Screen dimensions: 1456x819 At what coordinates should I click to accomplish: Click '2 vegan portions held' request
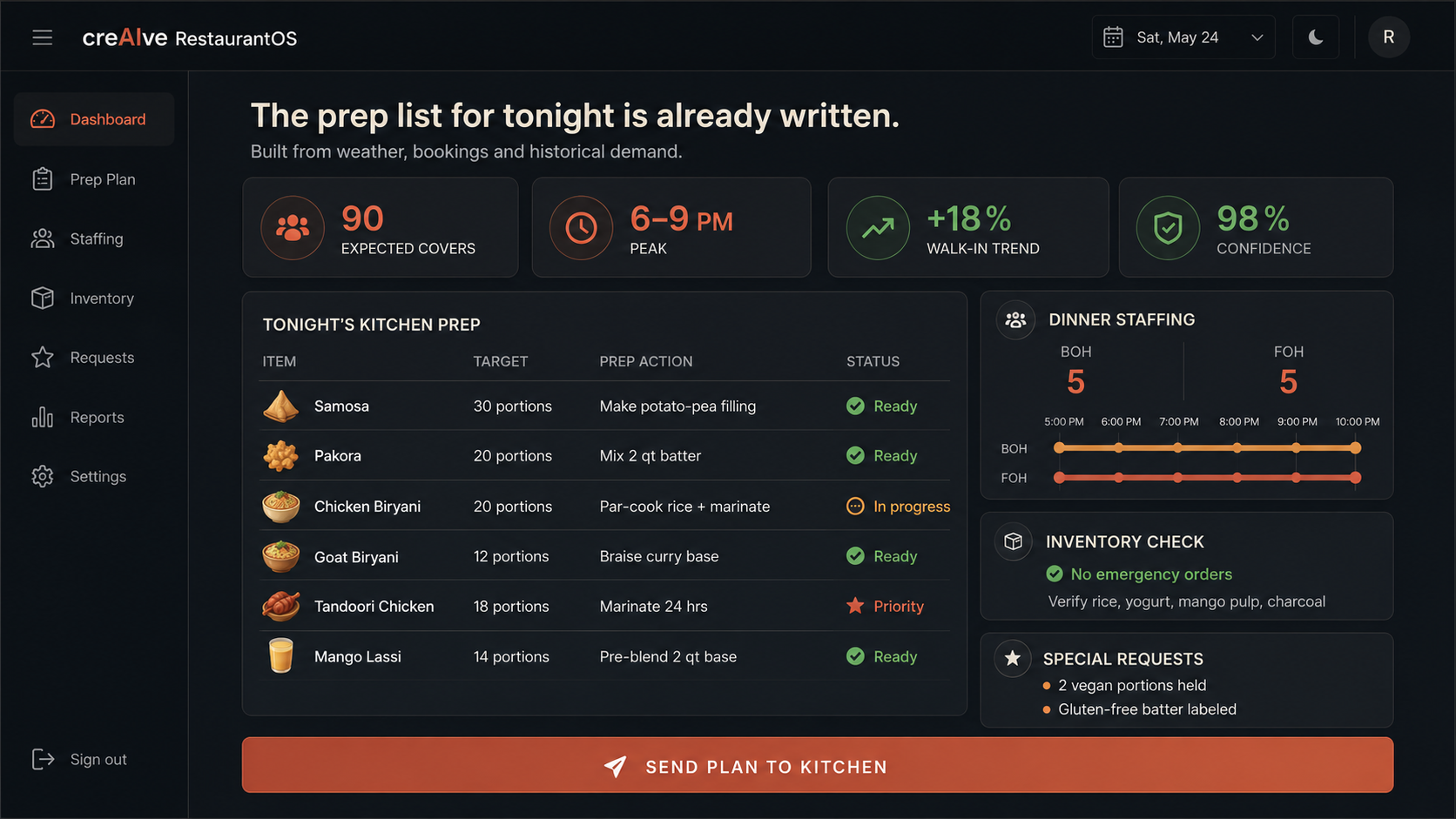coord(1132,686)
